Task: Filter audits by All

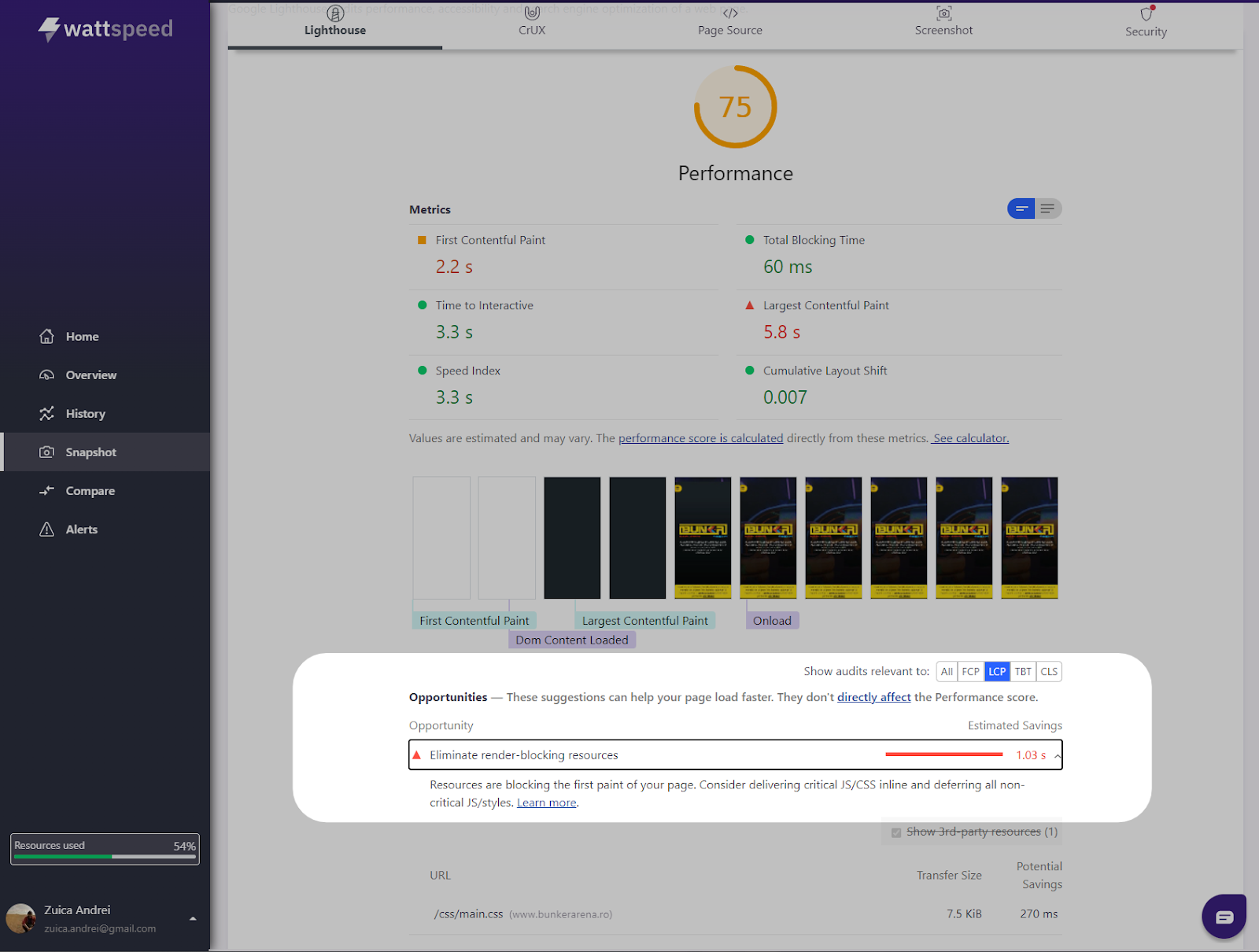Action: click(947, 671)
